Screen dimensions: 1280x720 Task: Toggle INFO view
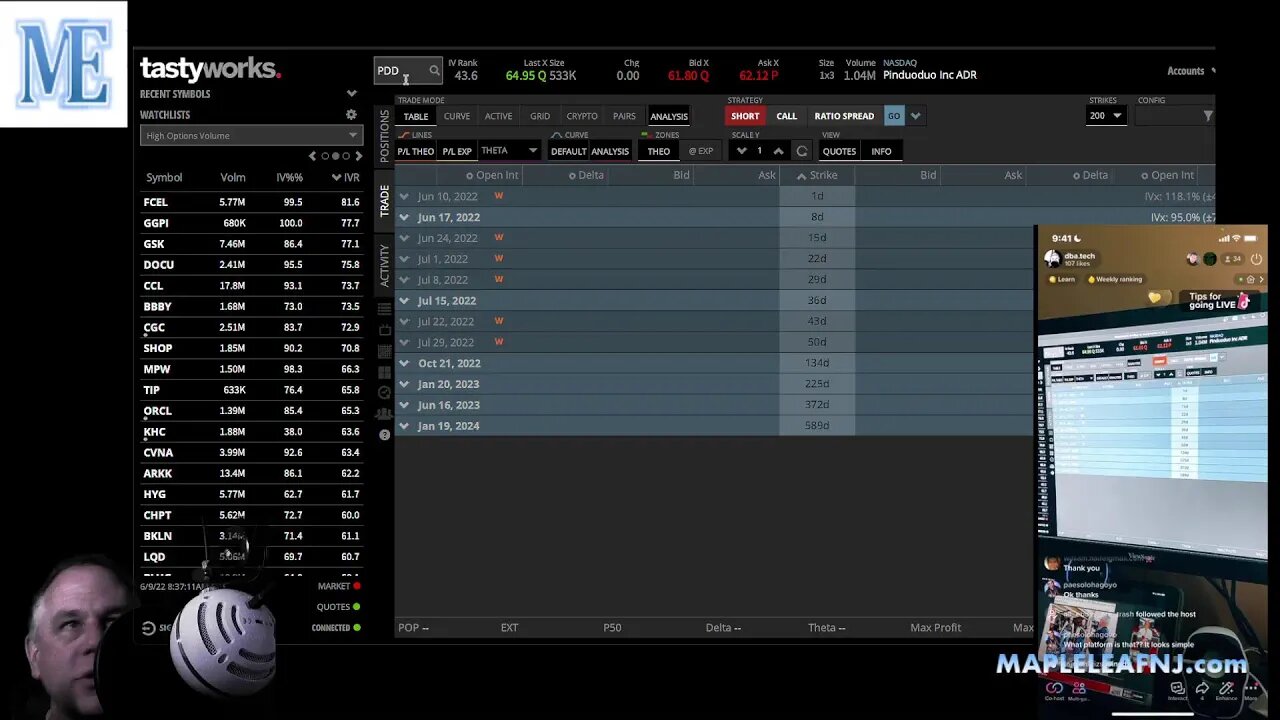(881, 151)
